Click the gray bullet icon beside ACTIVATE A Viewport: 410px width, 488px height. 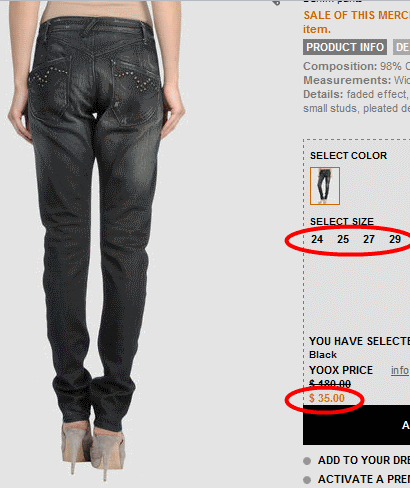[x=307, y=480]
